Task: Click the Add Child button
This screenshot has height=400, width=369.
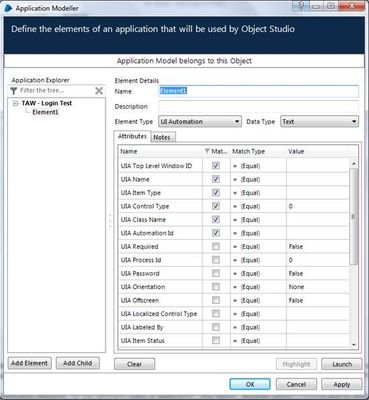Action: click(x=78, y=363)
